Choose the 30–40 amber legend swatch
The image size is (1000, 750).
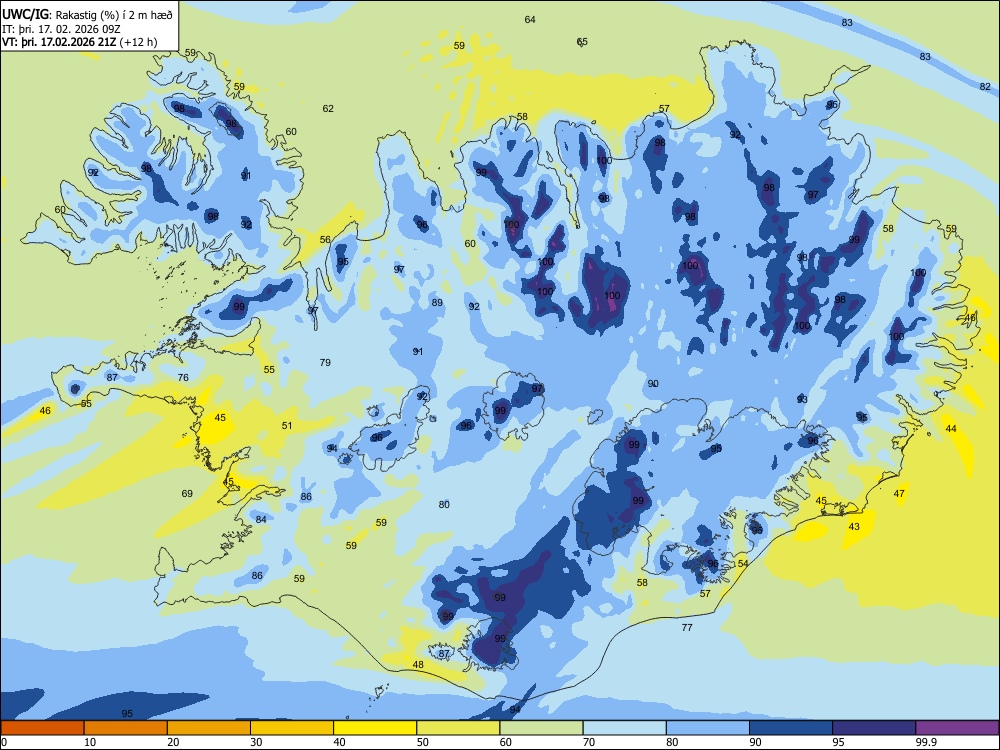(292, 728)
